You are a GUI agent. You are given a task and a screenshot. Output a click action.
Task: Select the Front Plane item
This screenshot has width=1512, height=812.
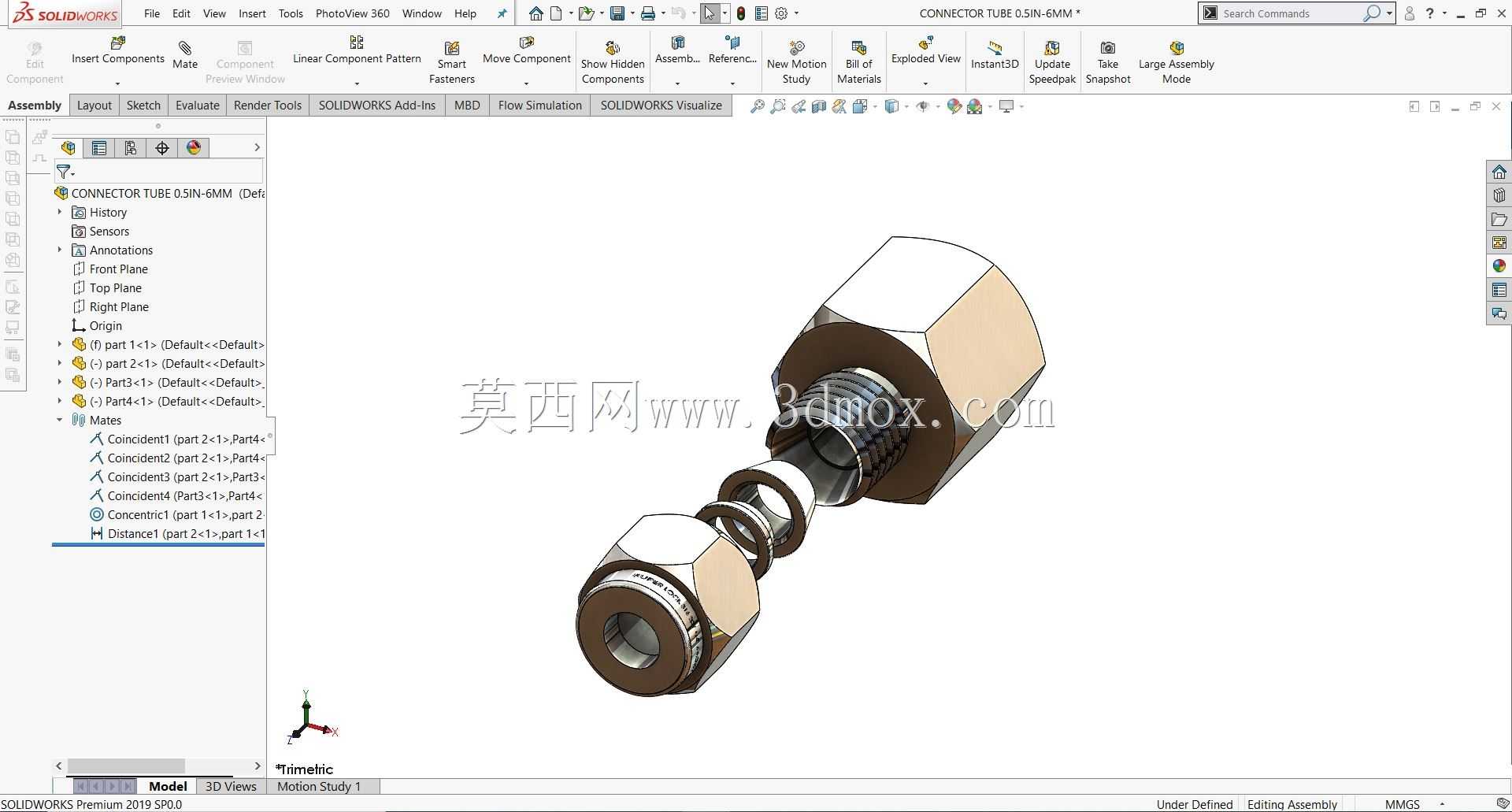[x=110, y=269]
